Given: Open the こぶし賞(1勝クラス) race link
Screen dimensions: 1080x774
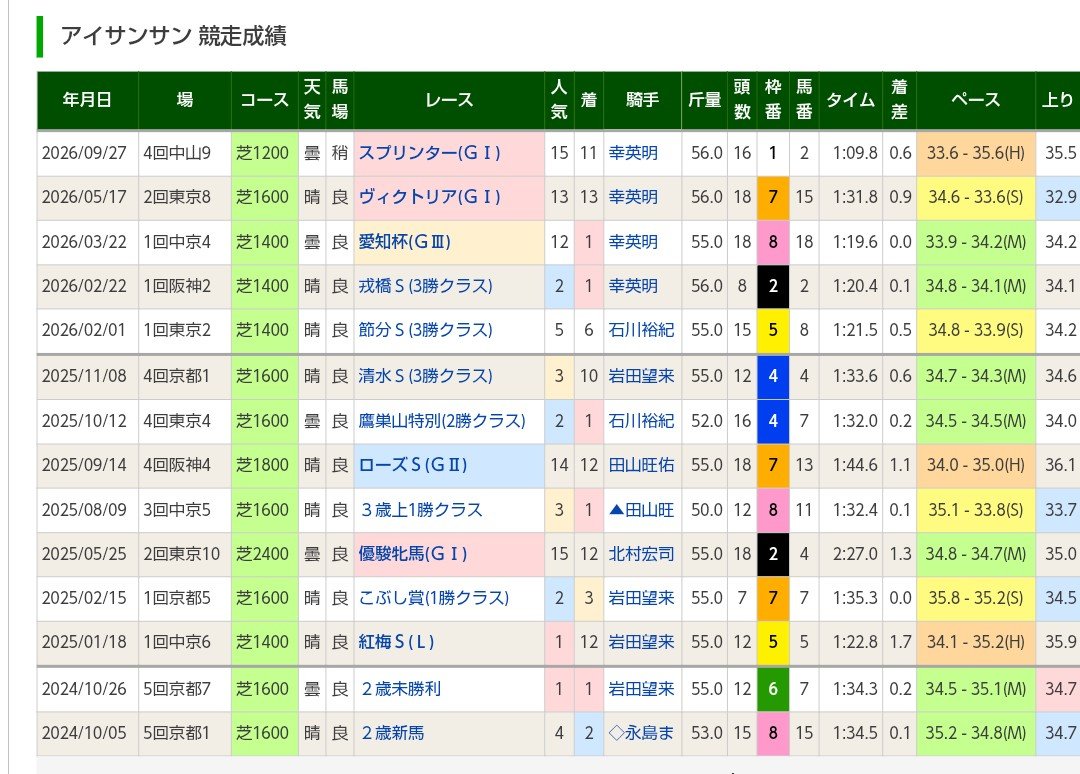Looking at the screenshot, I should (433, 598).
